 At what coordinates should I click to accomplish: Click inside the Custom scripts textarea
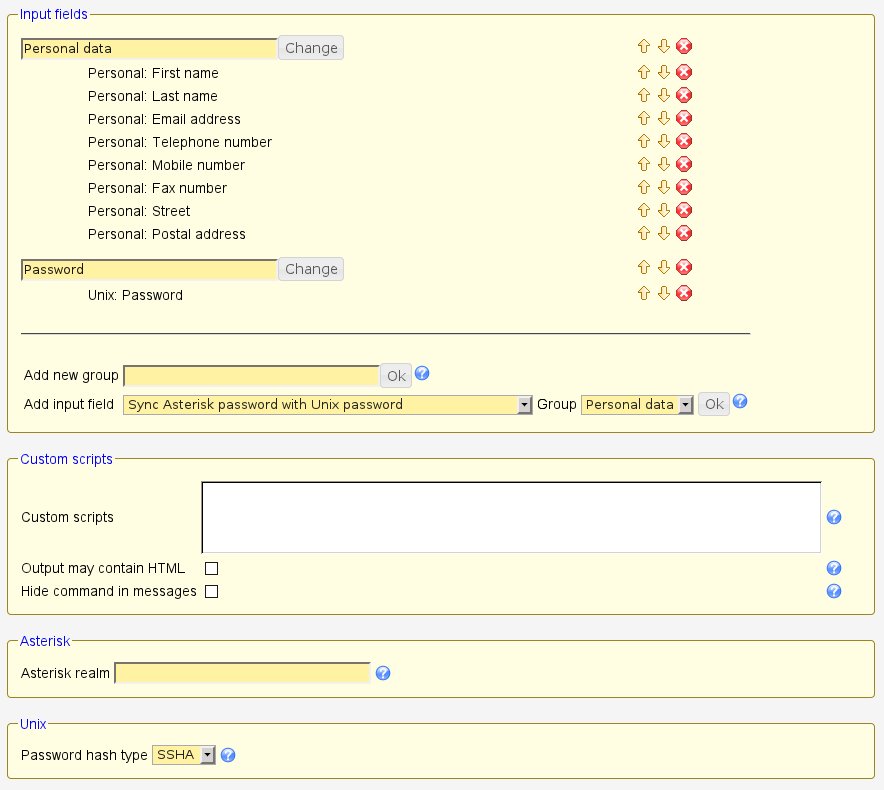tap(511, 517)
